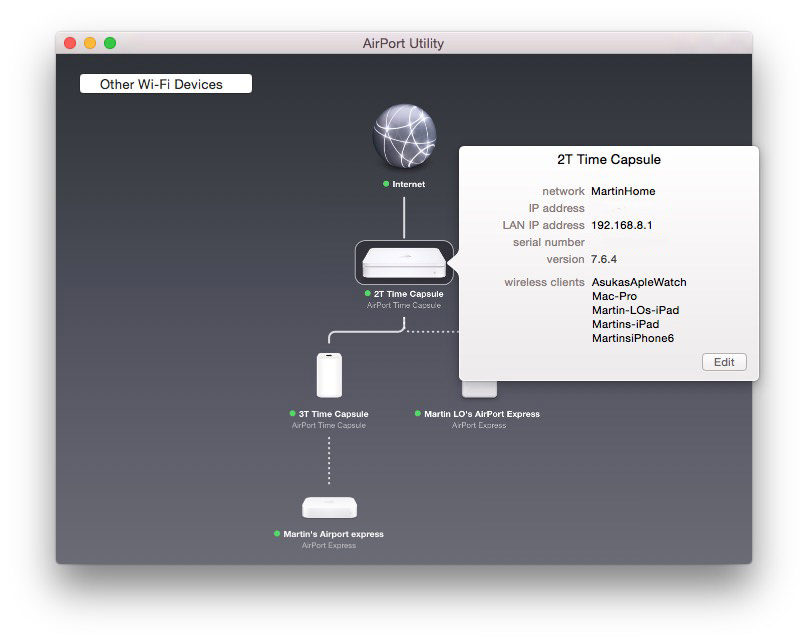Click the MartinHome network value
The height and width of the screenshot is (644, 808).
[623, 191]
